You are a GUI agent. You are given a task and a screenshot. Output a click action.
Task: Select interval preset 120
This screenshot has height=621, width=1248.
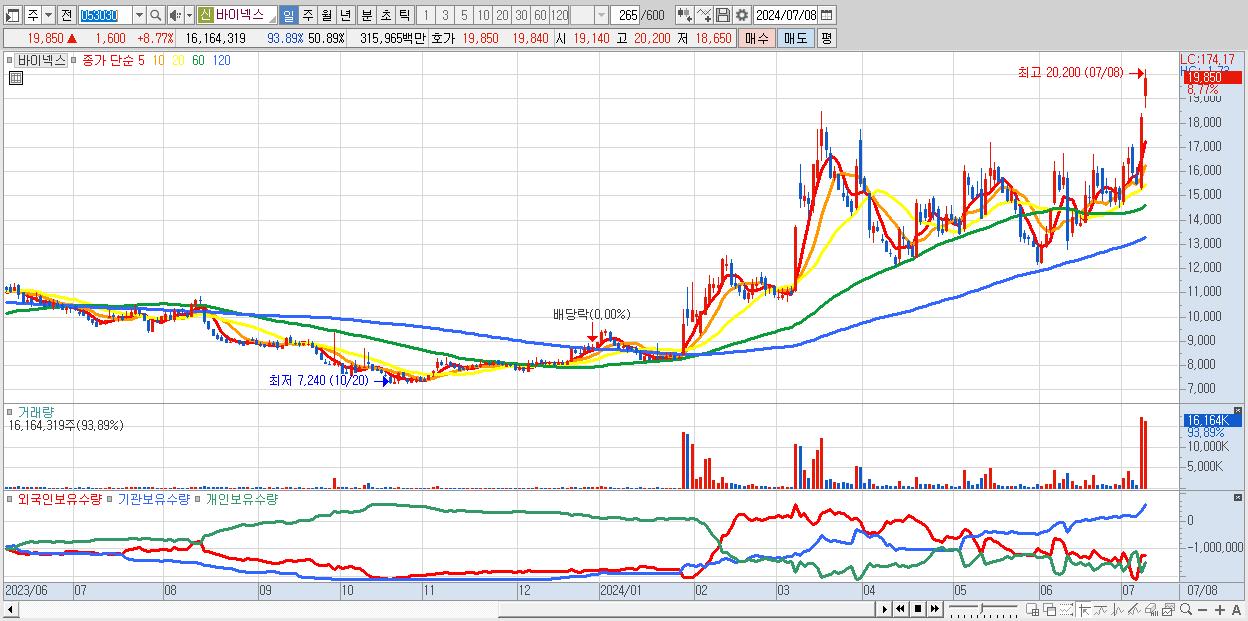tap(559, 15)
